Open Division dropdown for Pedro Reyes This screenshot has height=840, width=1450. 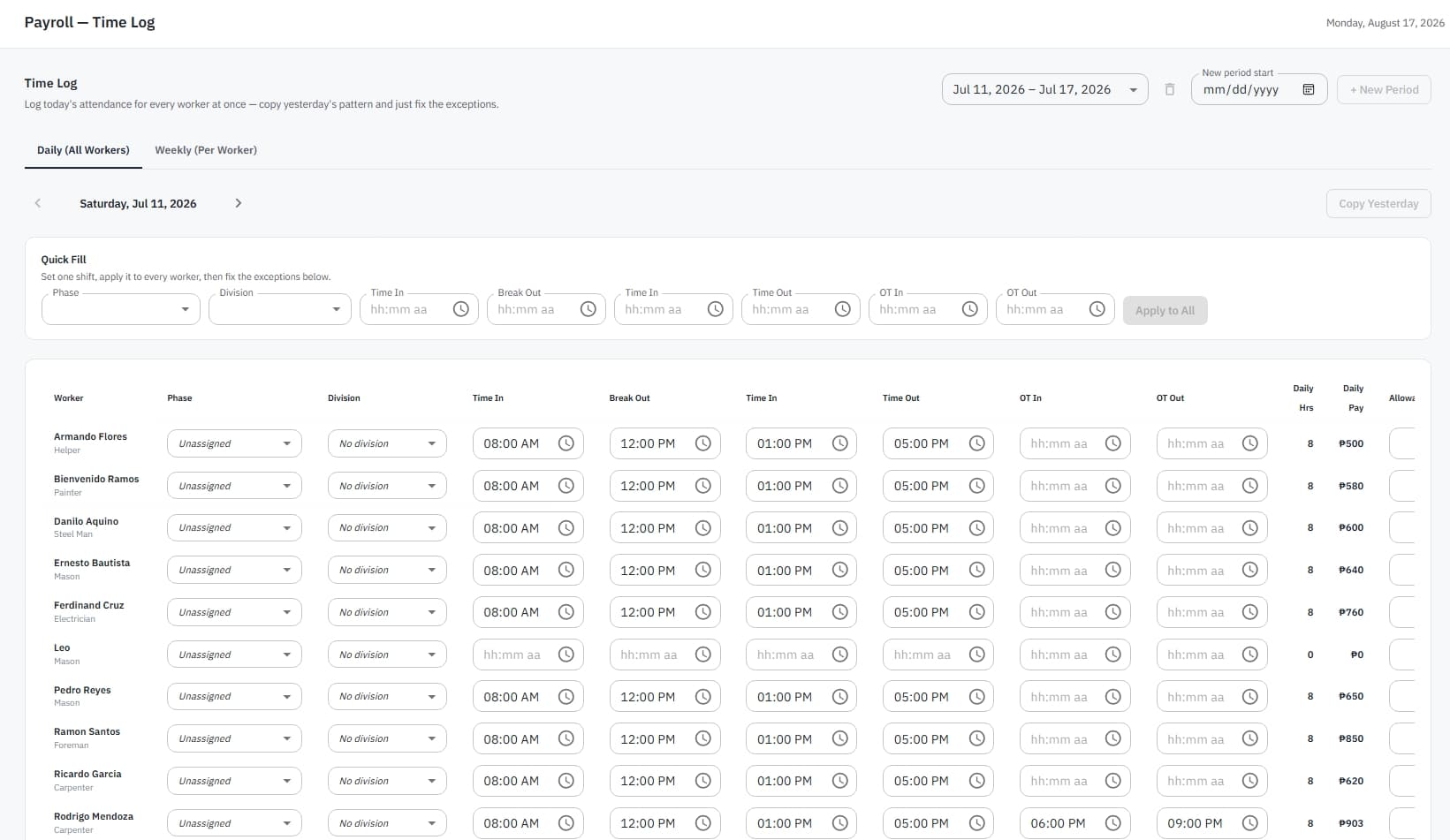pos(387,697)
